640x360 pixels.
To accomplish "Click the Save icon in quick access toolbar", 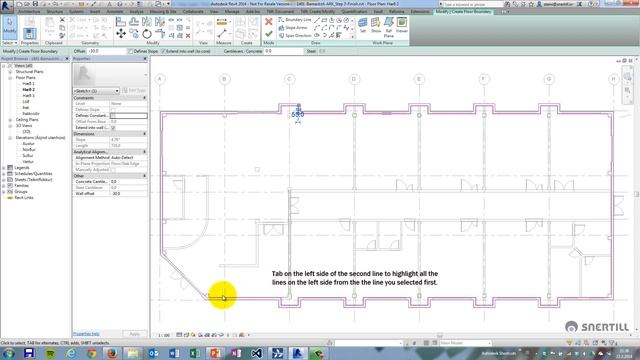I will tap(36, 4).
